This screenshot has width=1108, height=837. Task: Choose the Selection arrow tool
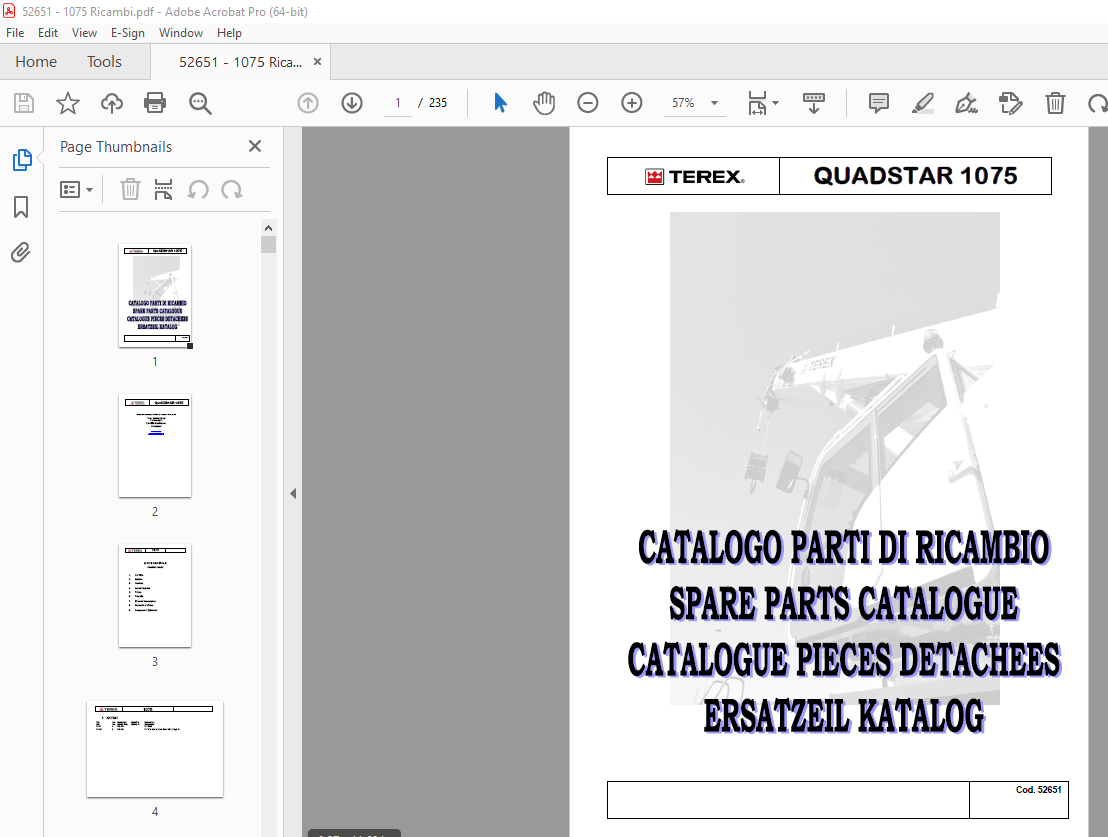pos(500,103)
